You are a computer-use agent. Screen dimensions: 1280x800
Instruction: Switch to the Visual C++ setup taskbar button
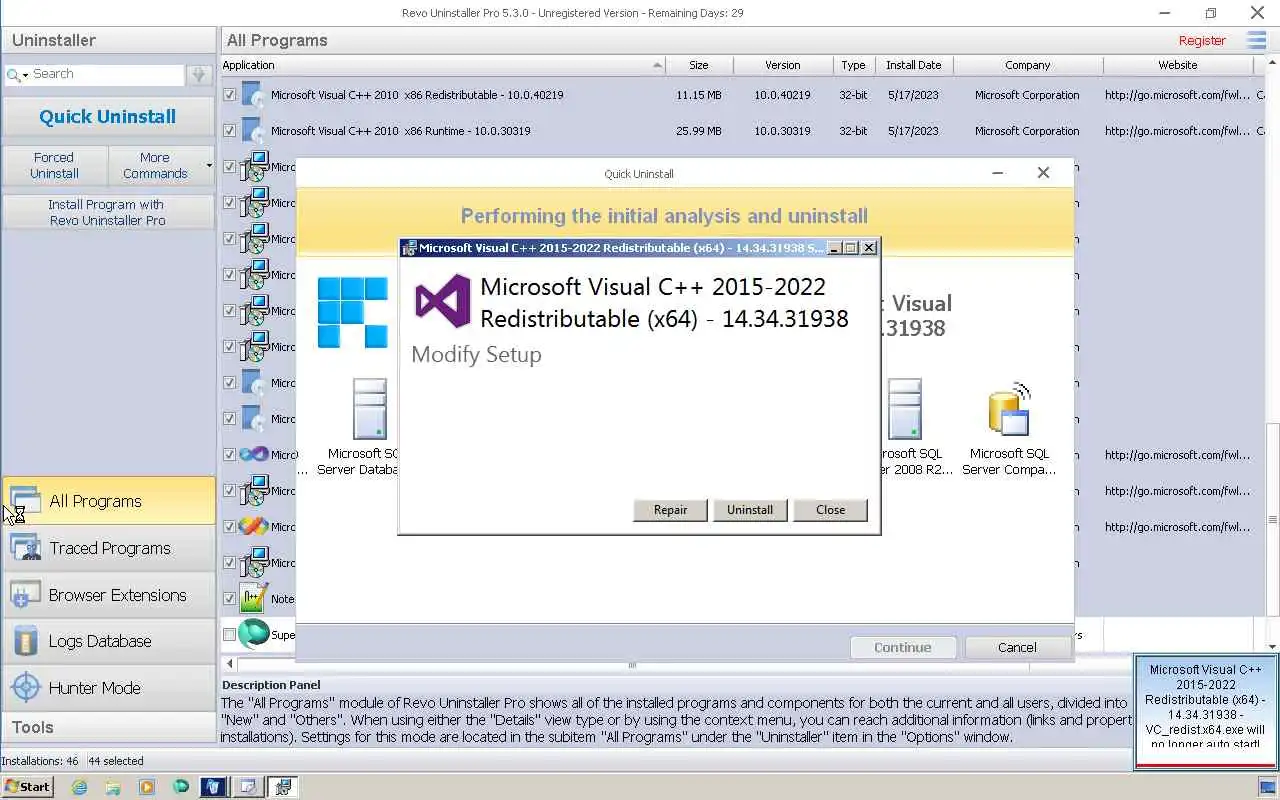coord(282,787)
